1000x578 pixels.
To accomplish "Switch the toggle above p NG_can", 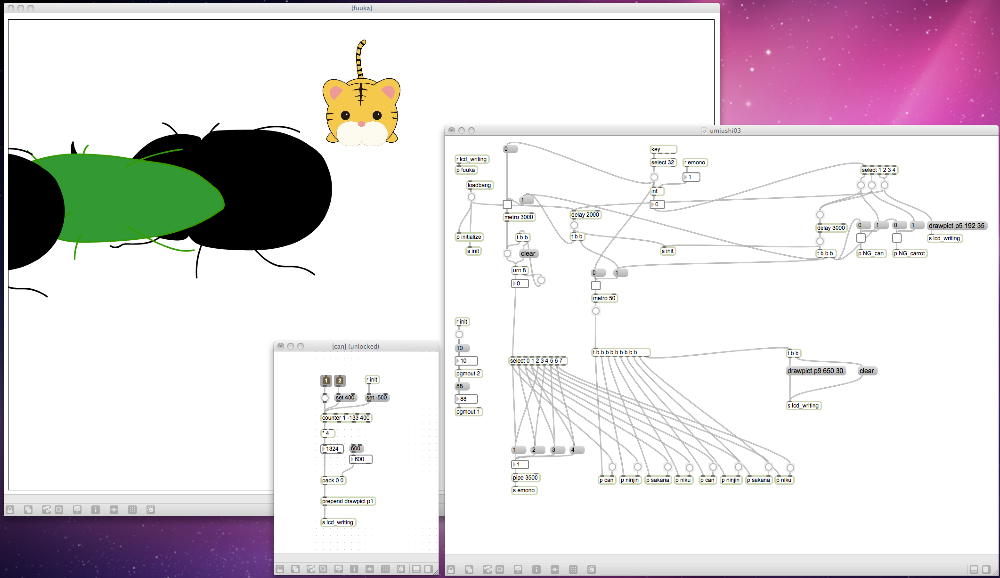I will pyautogui.click(x=861, y=238).
